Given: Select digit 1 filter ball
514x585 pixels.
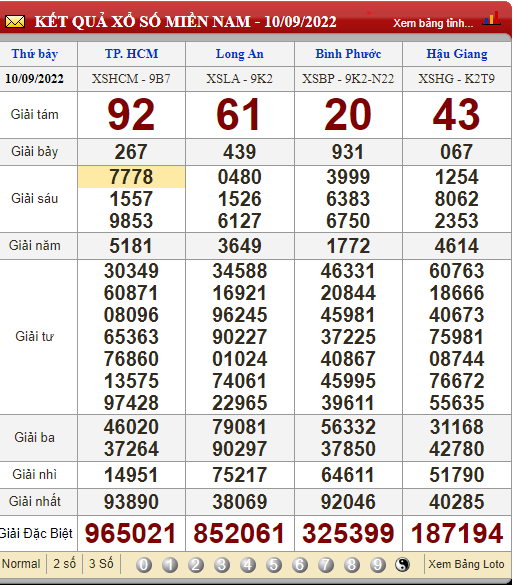Looking at the screenshot, I should pyautogui.click(x=170, y=564).
